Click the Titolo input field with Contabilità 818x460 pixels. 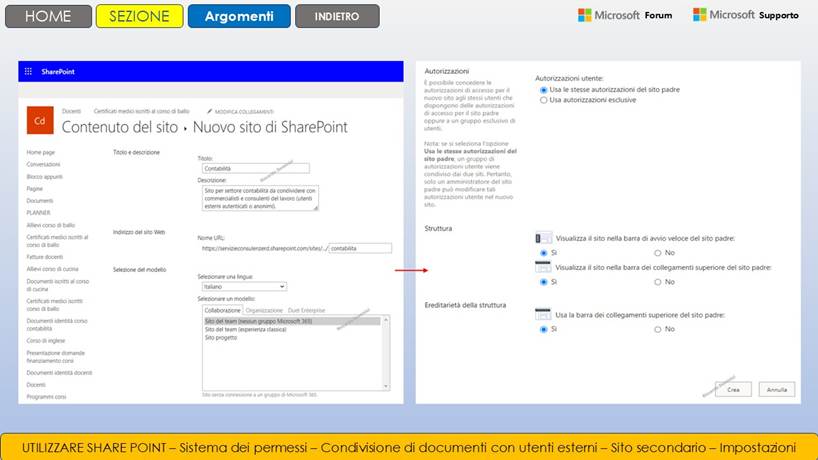pyautogui.click(x=256, y=168)
